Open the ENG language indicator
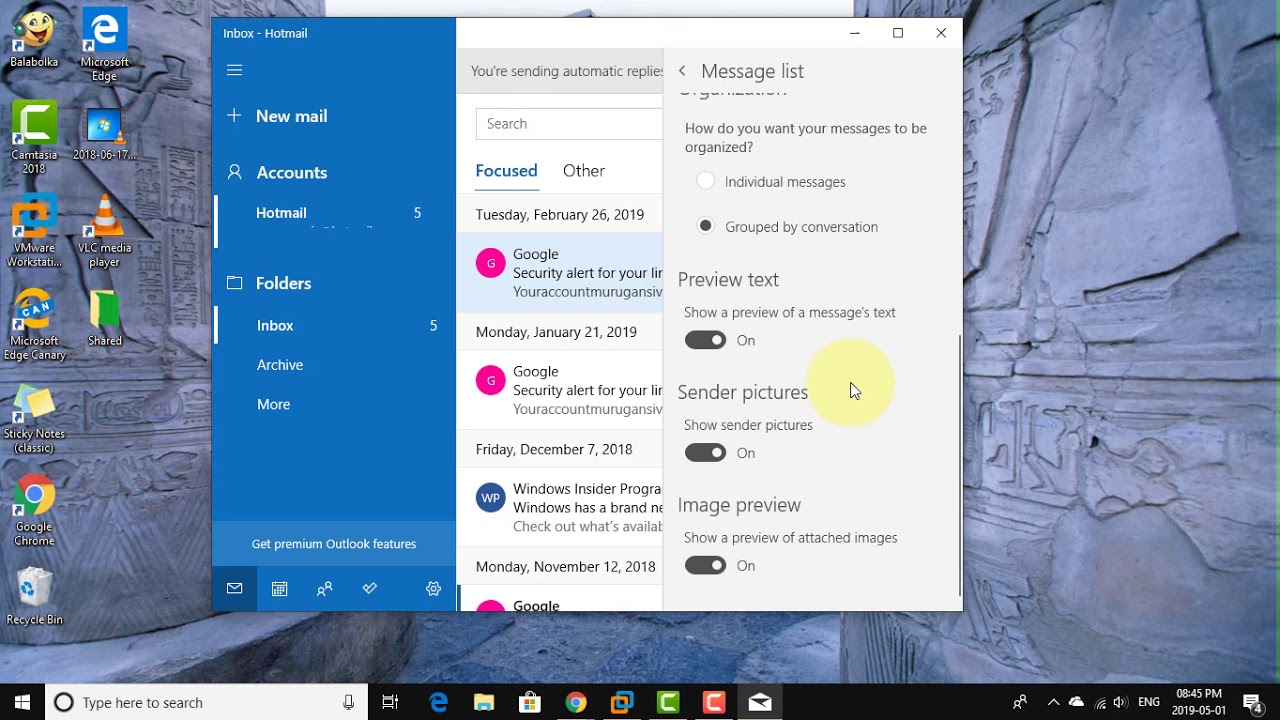Screen dimensions: 1280x720 pyautogui.click(x=1149, y=702)
